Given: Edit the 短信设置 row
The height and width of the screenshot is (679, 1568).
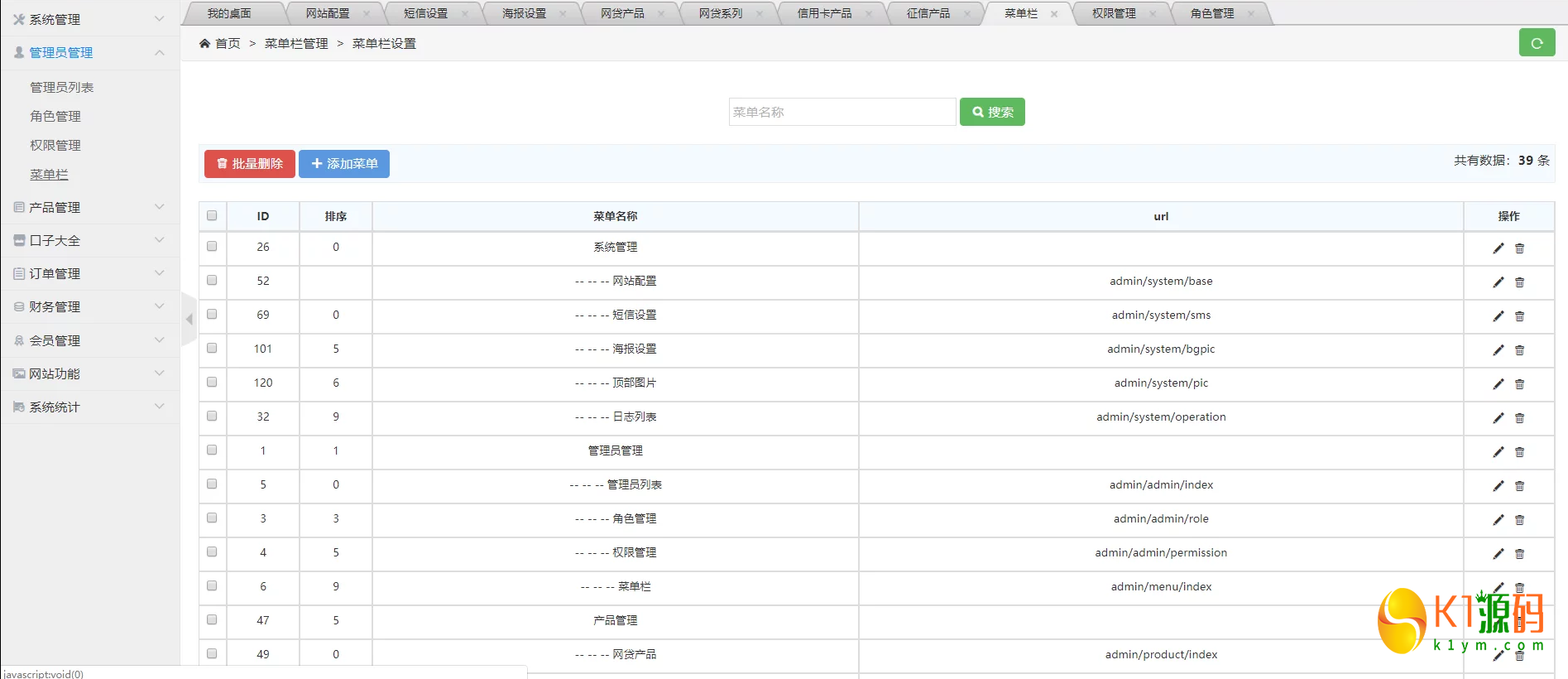Looking at the screenshot, I should [x=1498, y=316].
